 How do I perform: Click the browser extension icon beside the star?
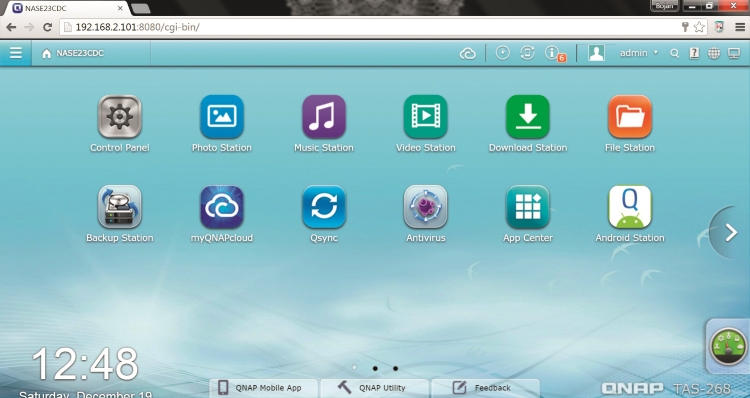click(719, 27)
